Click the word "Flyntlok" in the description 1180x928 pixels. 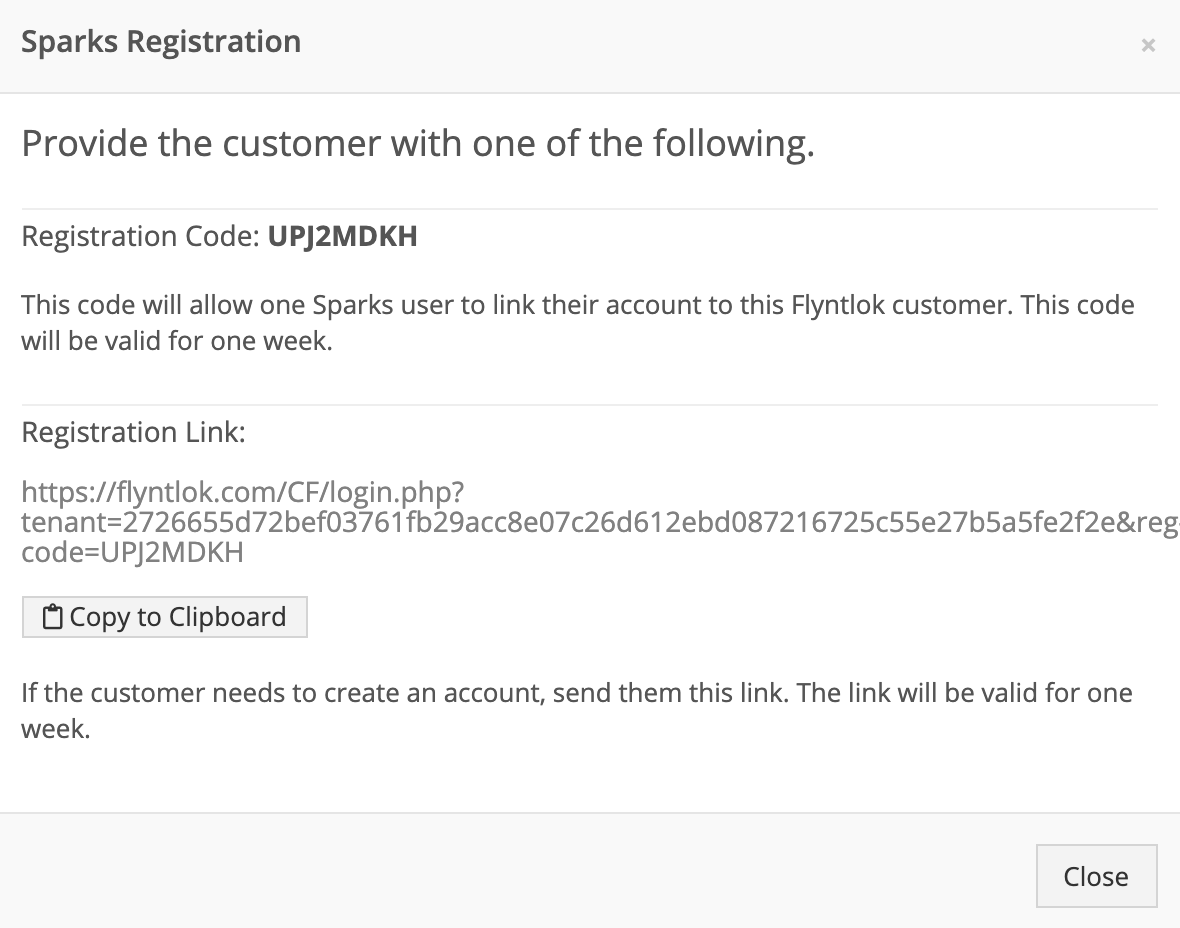[x=837, y=306]
